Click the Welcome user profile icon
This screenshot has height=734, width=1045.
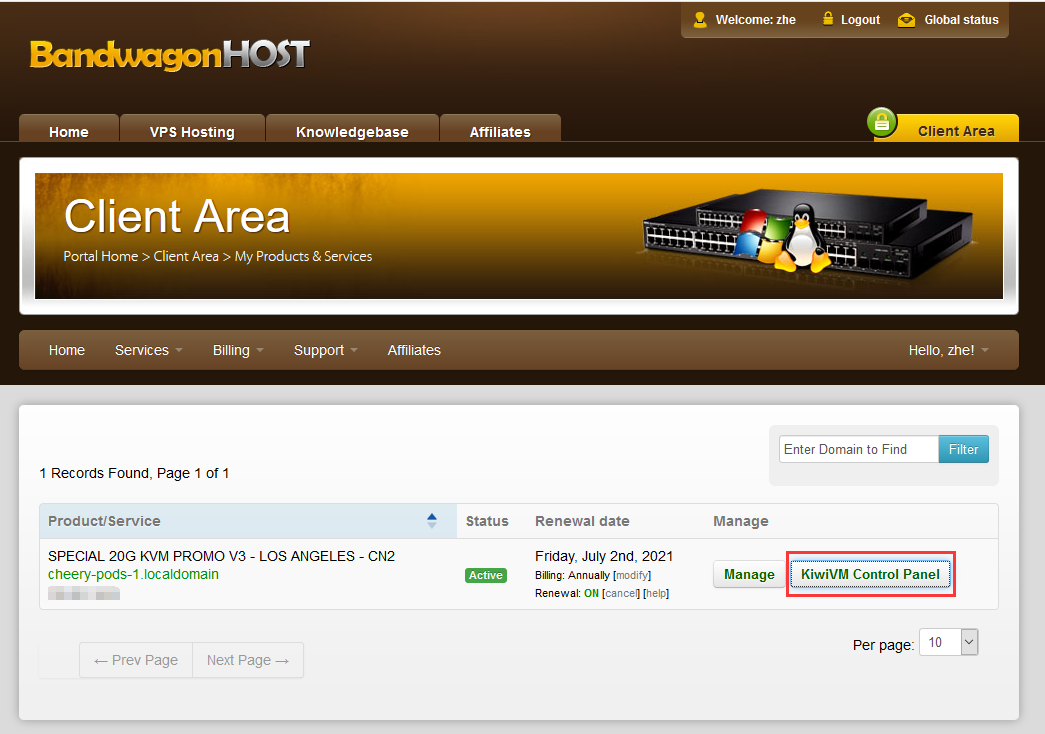[700, 20]
